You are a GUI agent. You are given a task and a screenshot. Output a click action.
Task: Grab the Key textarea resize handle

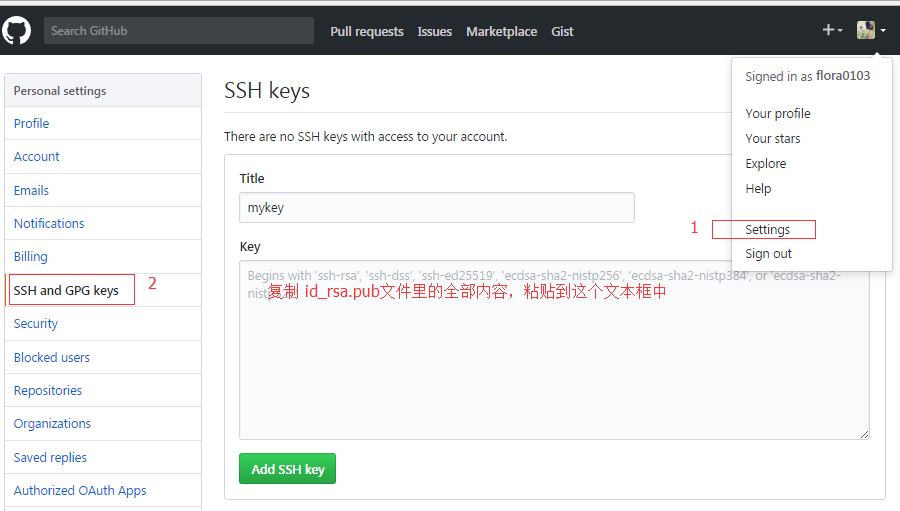(x=864, y=434)
